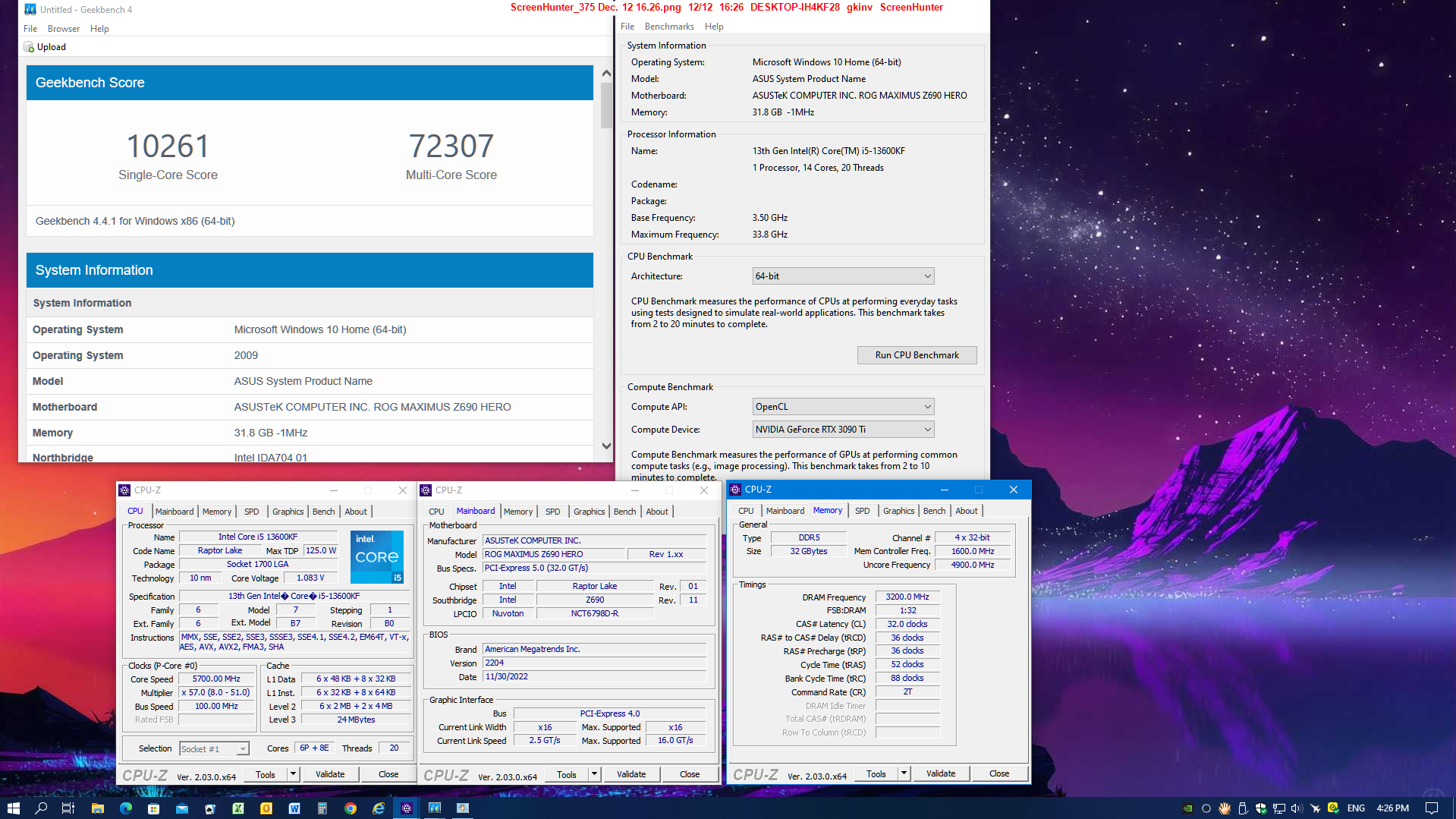Click Close button in CPU-Z Mainboard window

tap(690, 774)
